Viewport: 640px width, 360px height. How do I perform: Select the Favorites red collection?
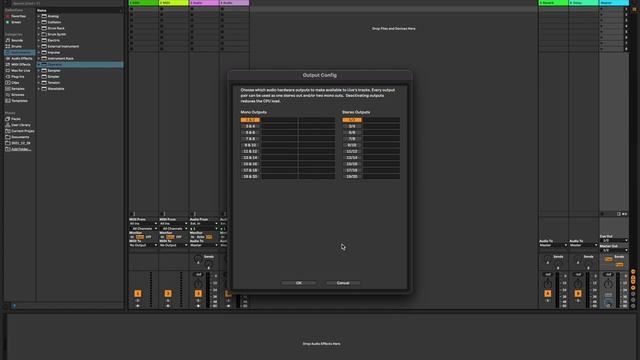click(16, 16)
